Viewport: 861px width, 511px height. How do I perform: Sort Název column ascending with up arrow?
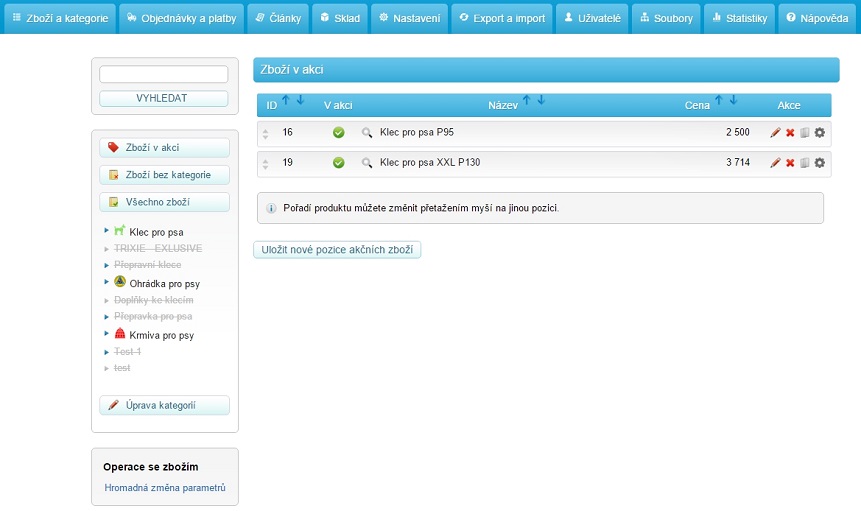pyautogui.click(x=527, y=100)
